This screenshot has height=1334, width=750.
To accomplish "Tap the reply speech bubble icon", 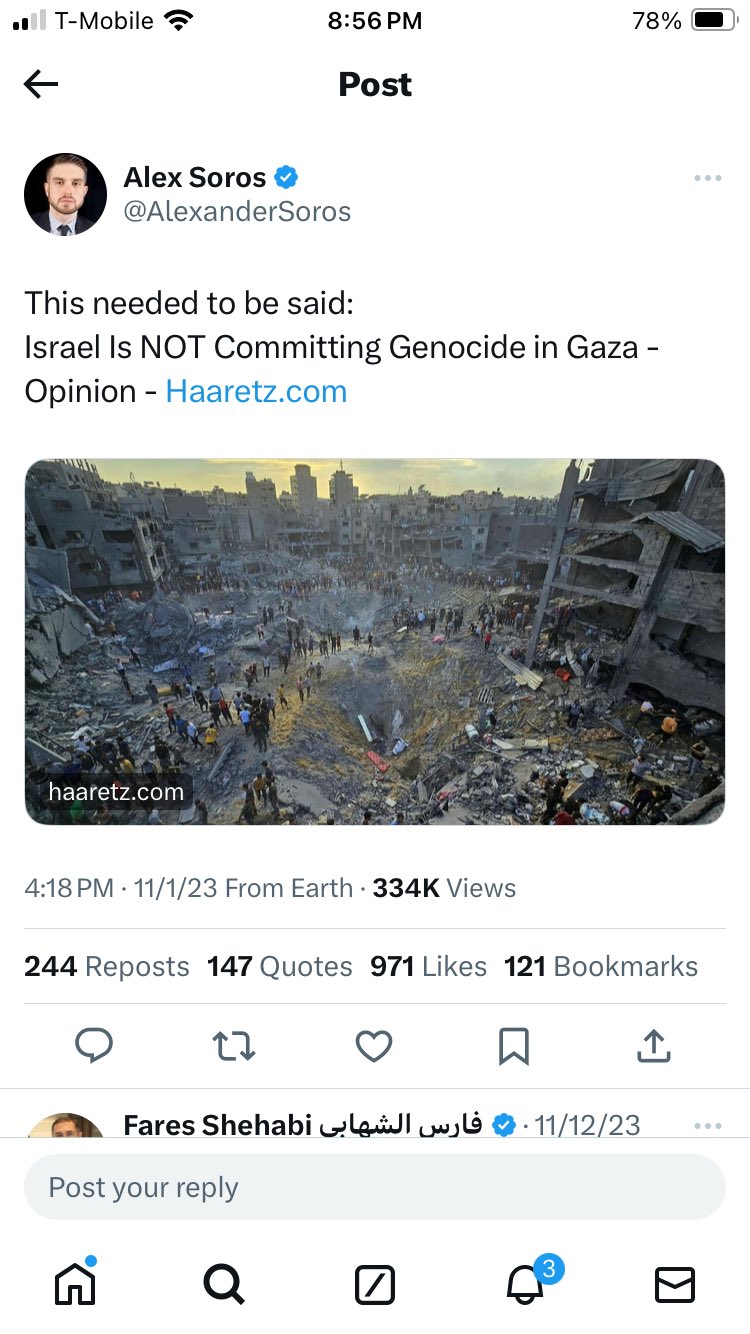I will 94,1046.
